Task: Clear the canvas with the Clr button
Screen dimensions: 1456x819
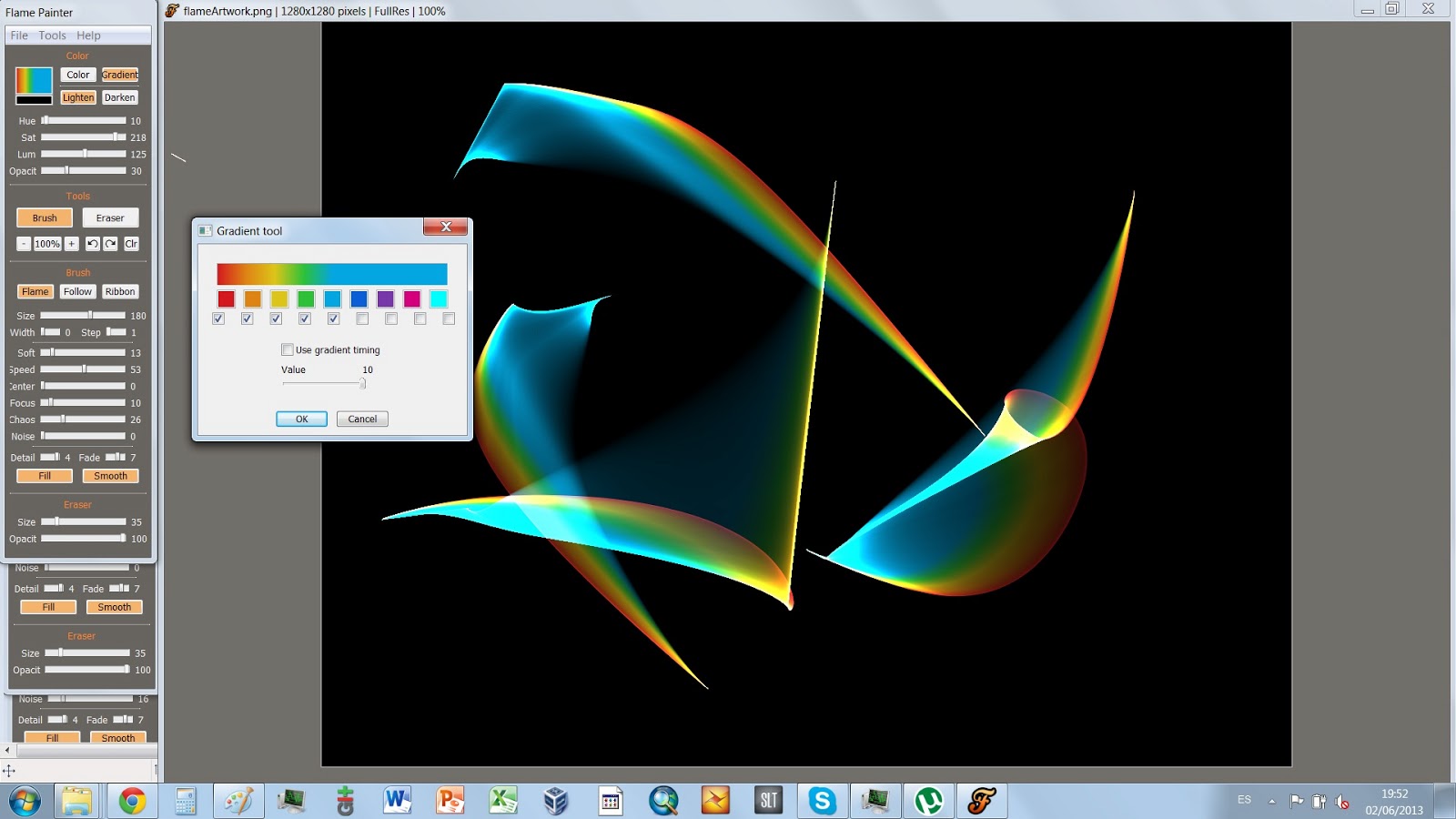Action: (x=131, y=244)
